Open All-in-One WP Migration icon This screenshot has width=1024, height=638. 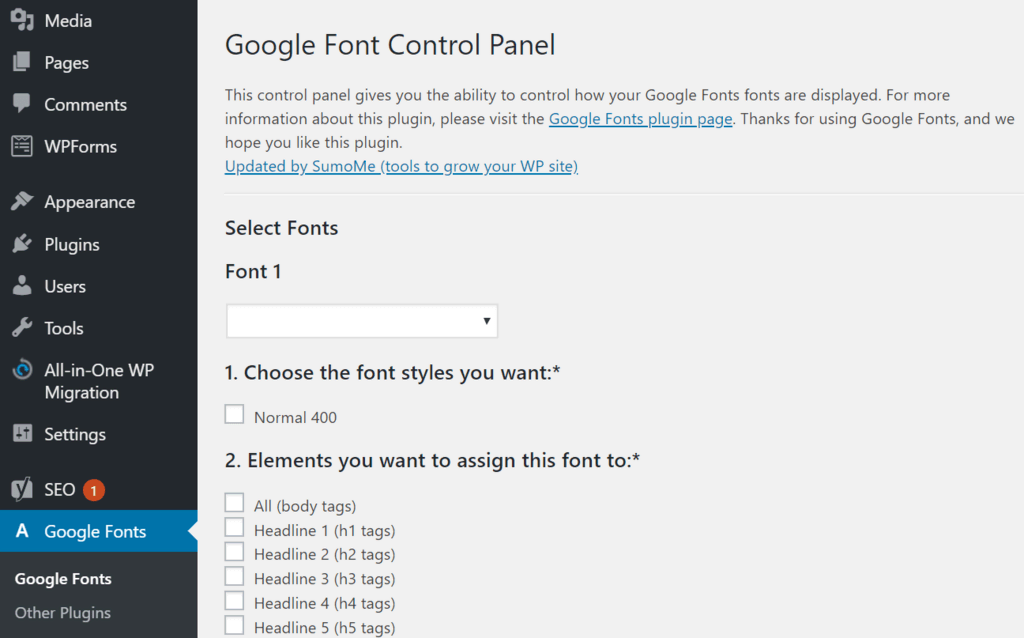[22, 370]
